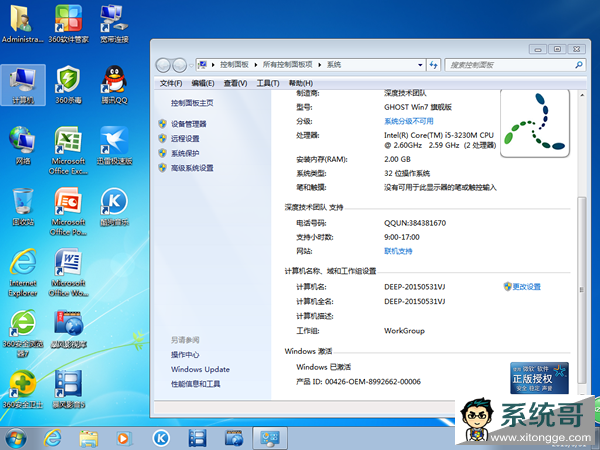Open Internet Explorer desktop icon
This screenshot has width=600, height=450.
(23, 272)
